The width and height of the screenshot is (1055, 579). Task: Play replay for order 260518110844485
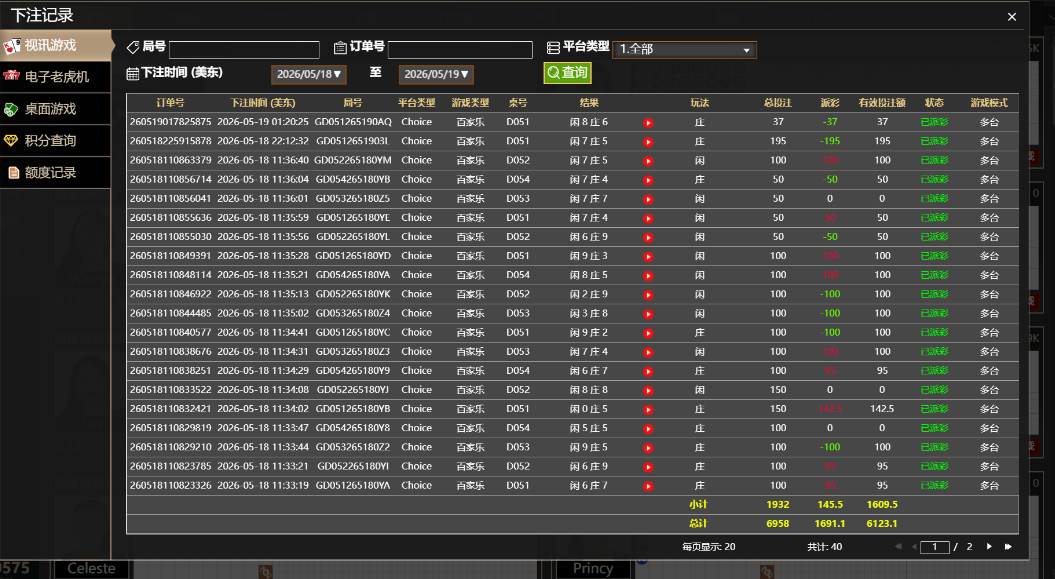pos(648,314)
